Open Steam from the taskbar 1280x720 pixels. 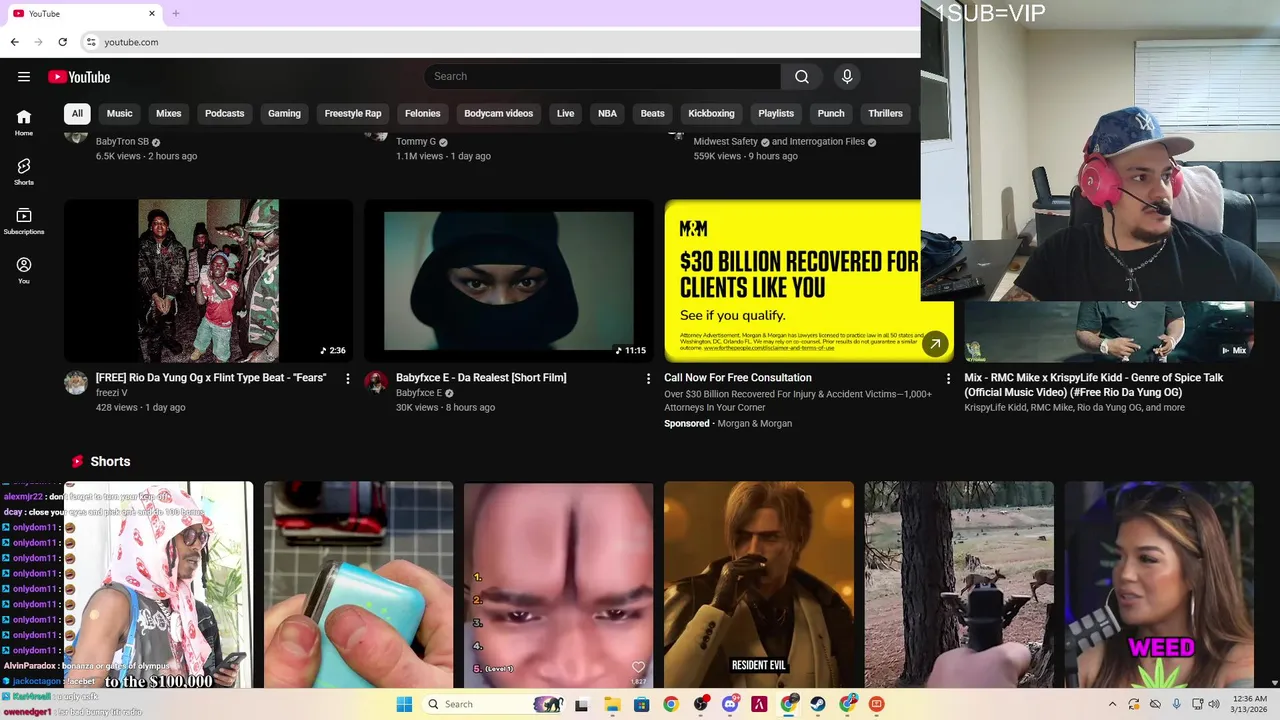point(818,704)
